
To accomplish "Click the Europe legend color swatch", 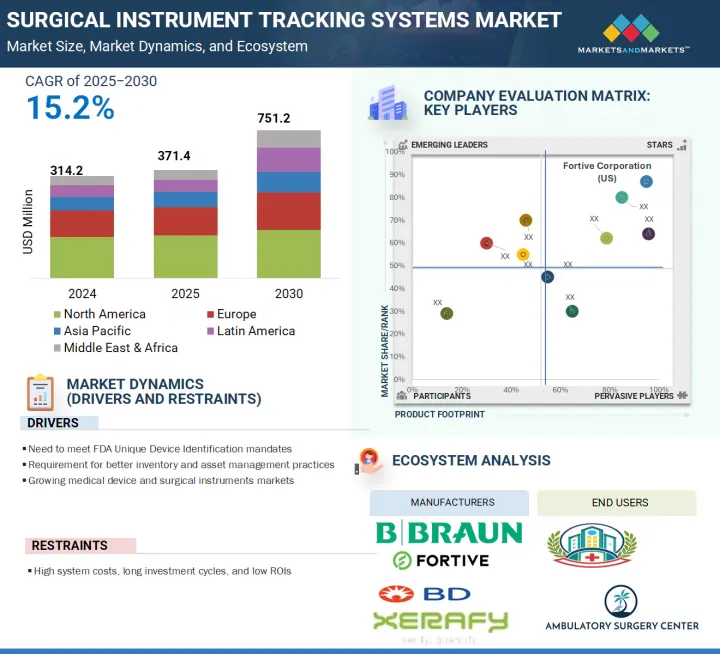I will point(209,314).
